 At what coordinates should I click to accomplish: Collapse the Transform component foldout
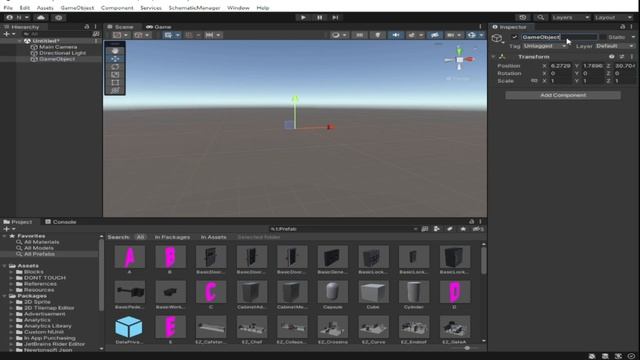(x=493, y=57)
